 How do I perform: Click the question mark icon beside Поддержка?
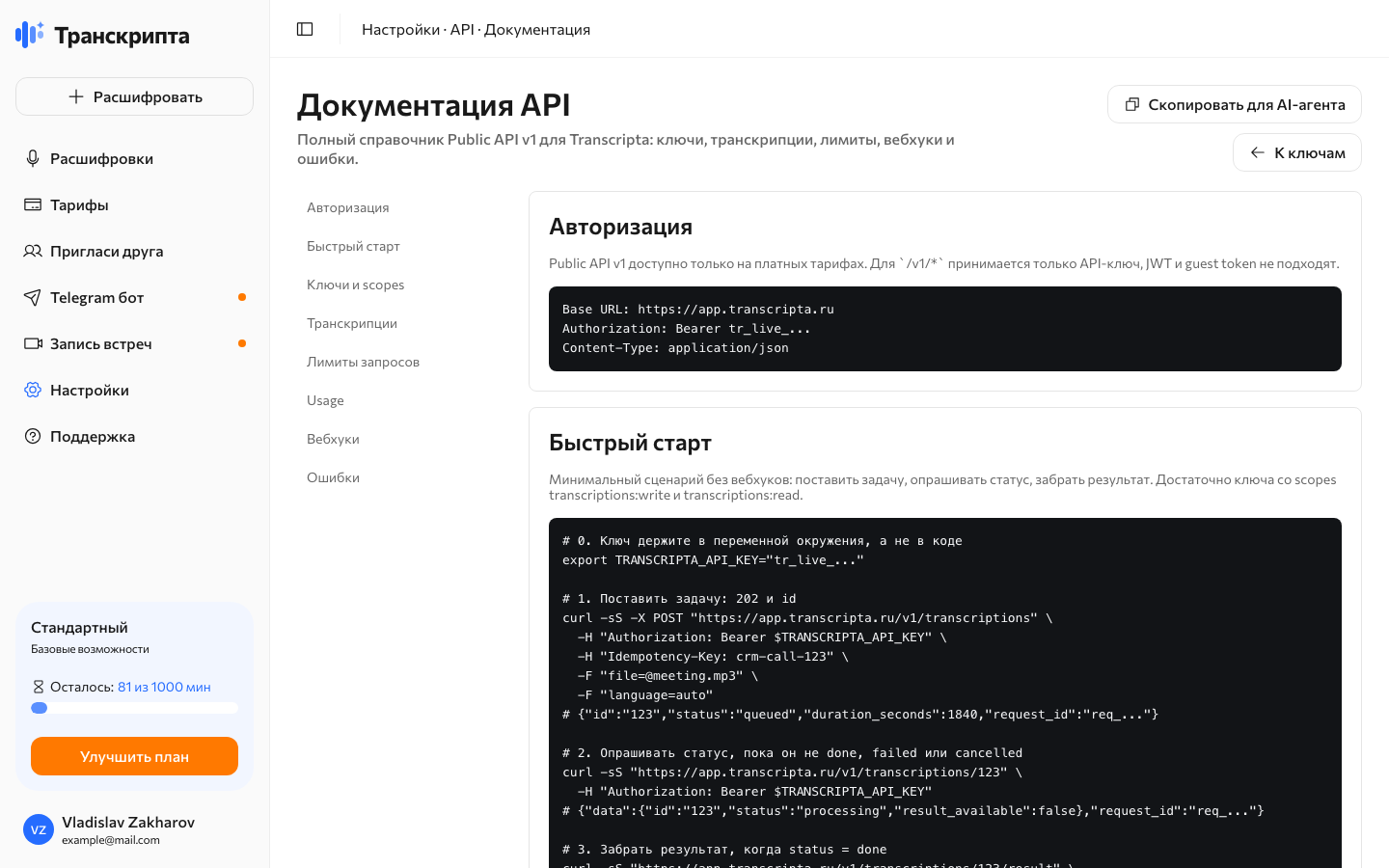(33, 436)
